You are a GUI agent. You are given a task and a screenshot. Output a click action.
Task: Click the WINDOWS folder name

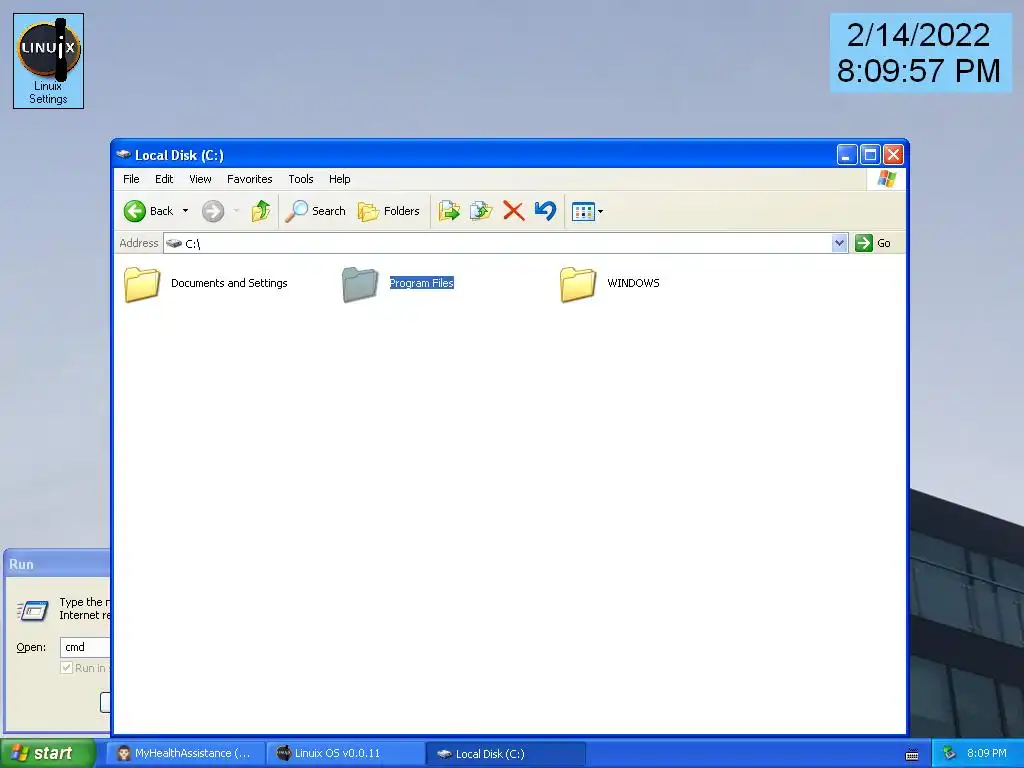click(x=633, y=283)
